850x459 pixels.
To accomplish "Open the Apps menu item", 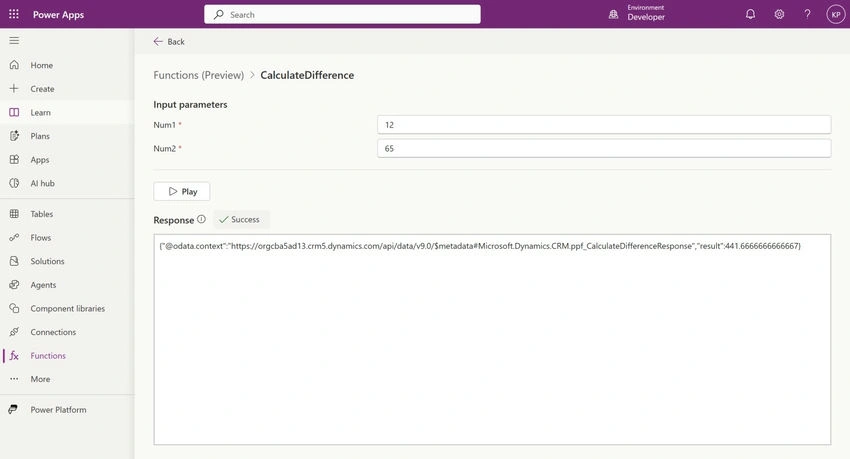I will pyautogui.click(x=67, y=159).
